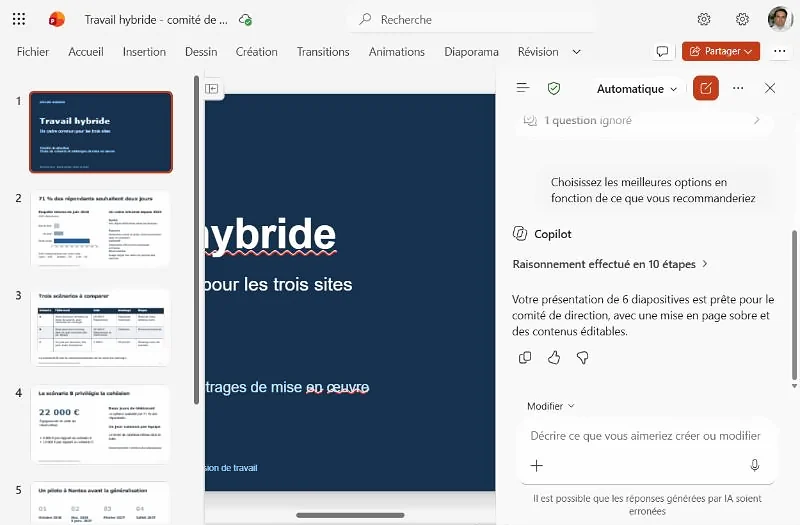The image size is (800, 525).
Task: Open ribbon more options ellipsis
Action: [780, 51]
